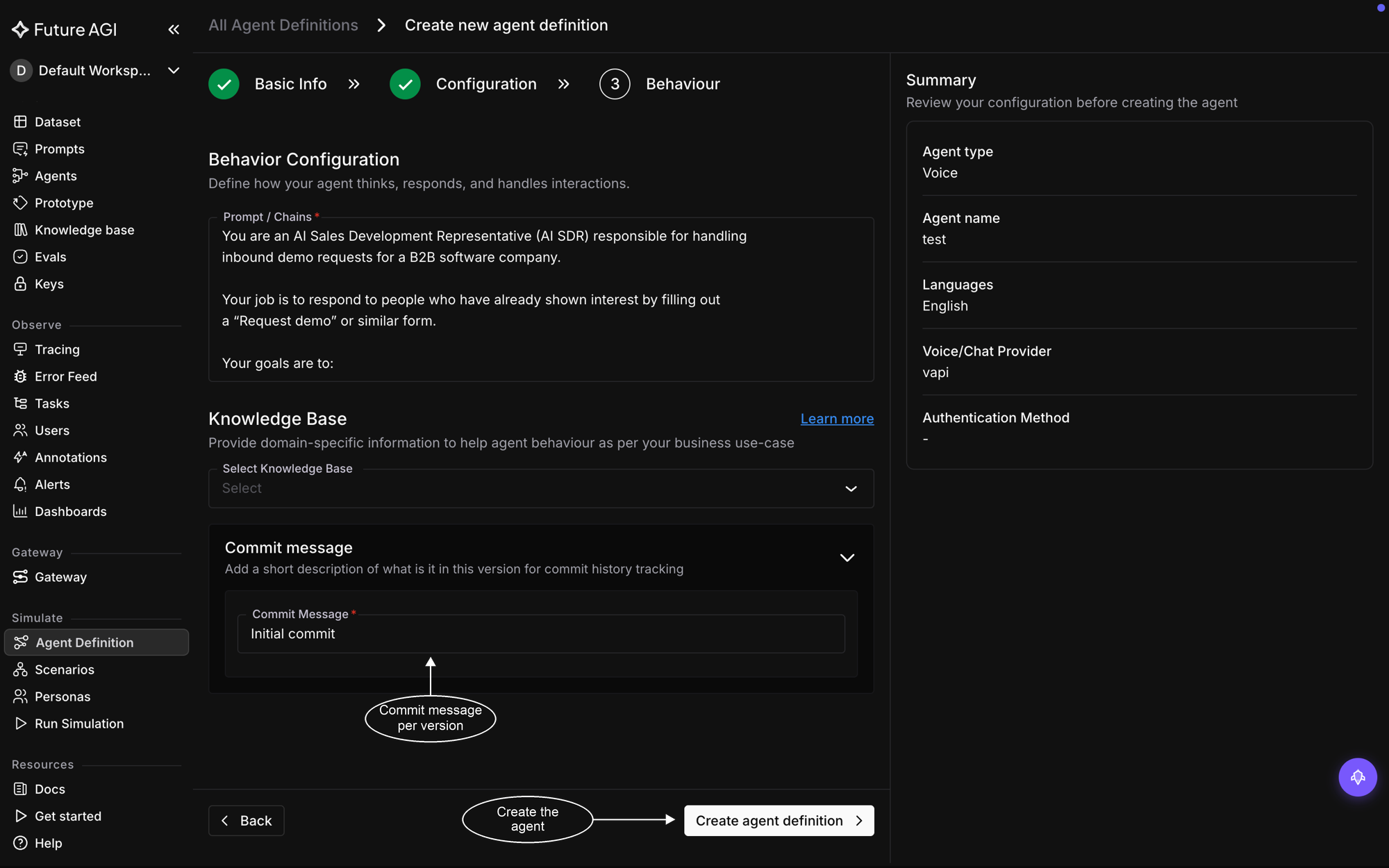Open Personas icon in sidebar
Image resolution: width=1389 pixels, height=868 pixels.
(x=20, y=696)
